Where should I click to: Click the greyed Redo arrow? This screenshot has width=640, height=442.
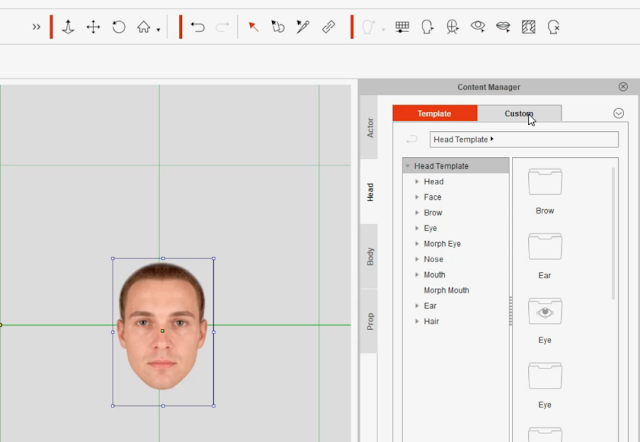222,27
